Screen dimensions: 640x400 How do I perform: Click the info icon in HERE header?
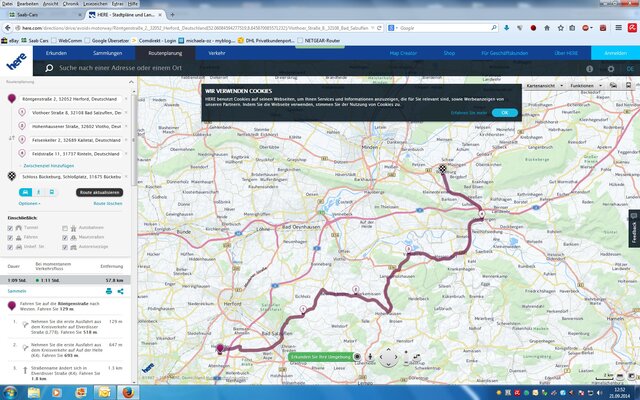(589, 69)
